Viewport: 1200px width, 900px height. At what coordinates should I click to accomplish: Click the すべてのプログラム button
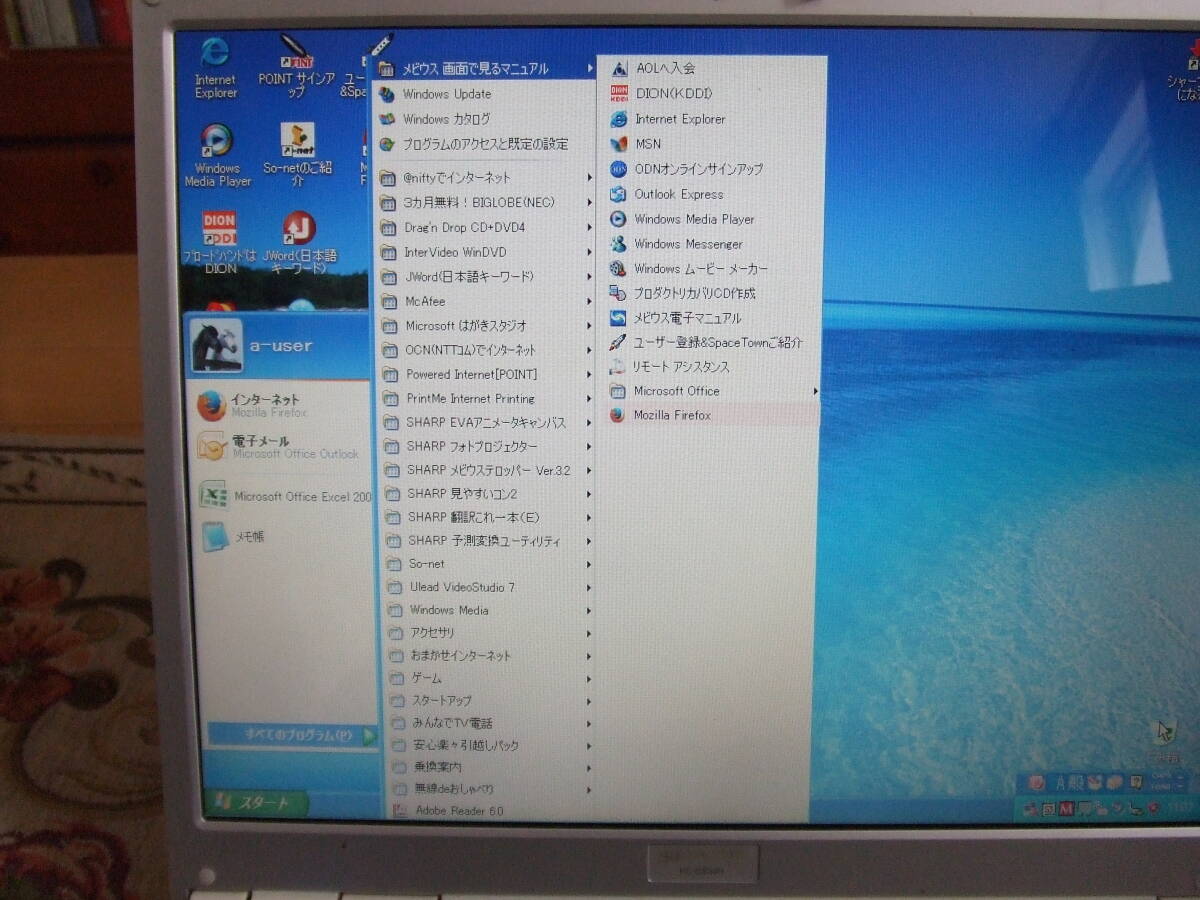pyautogui.click(x=292, y=735)
